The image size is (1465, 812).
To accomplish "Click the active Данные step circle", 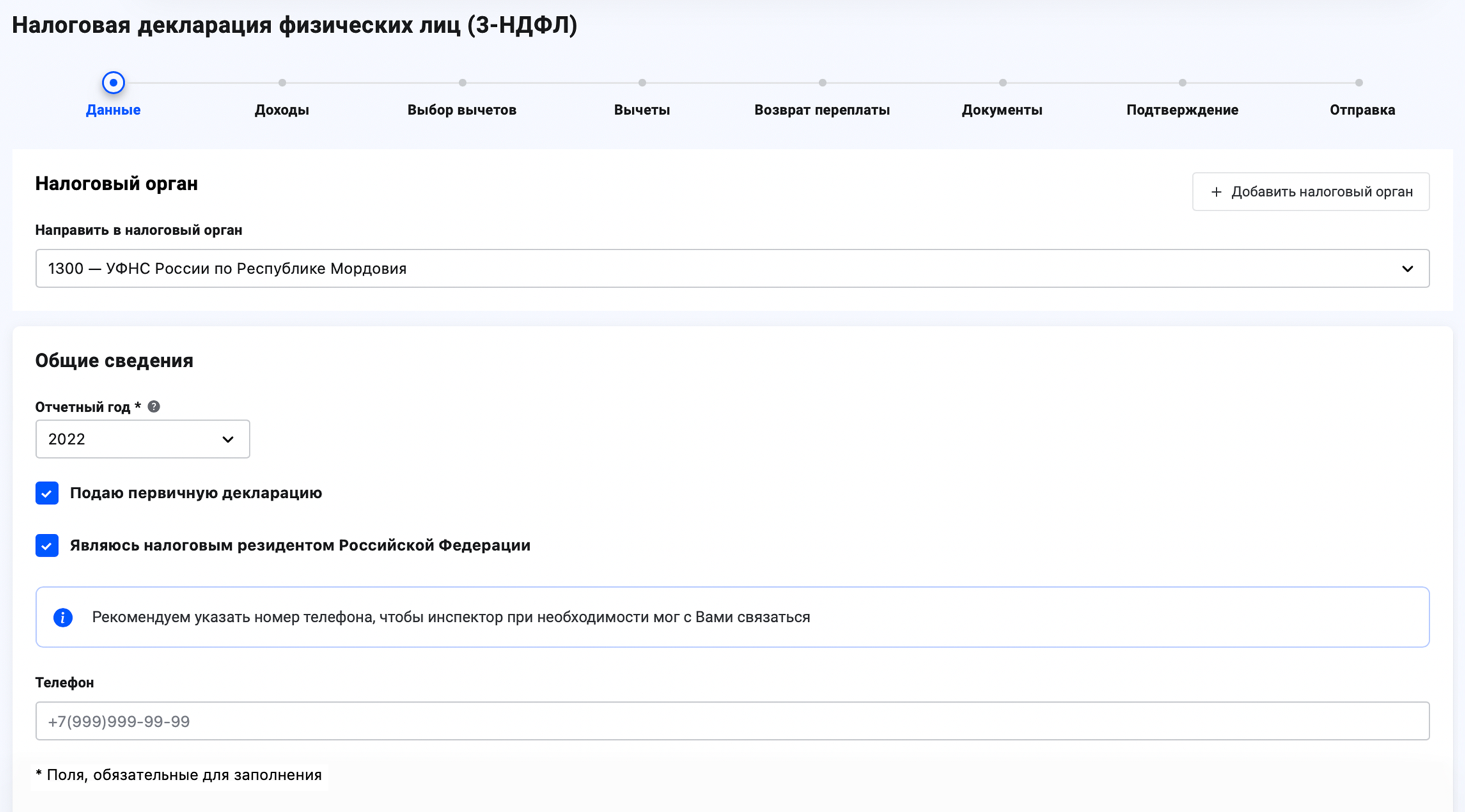I will pos(113,82).
